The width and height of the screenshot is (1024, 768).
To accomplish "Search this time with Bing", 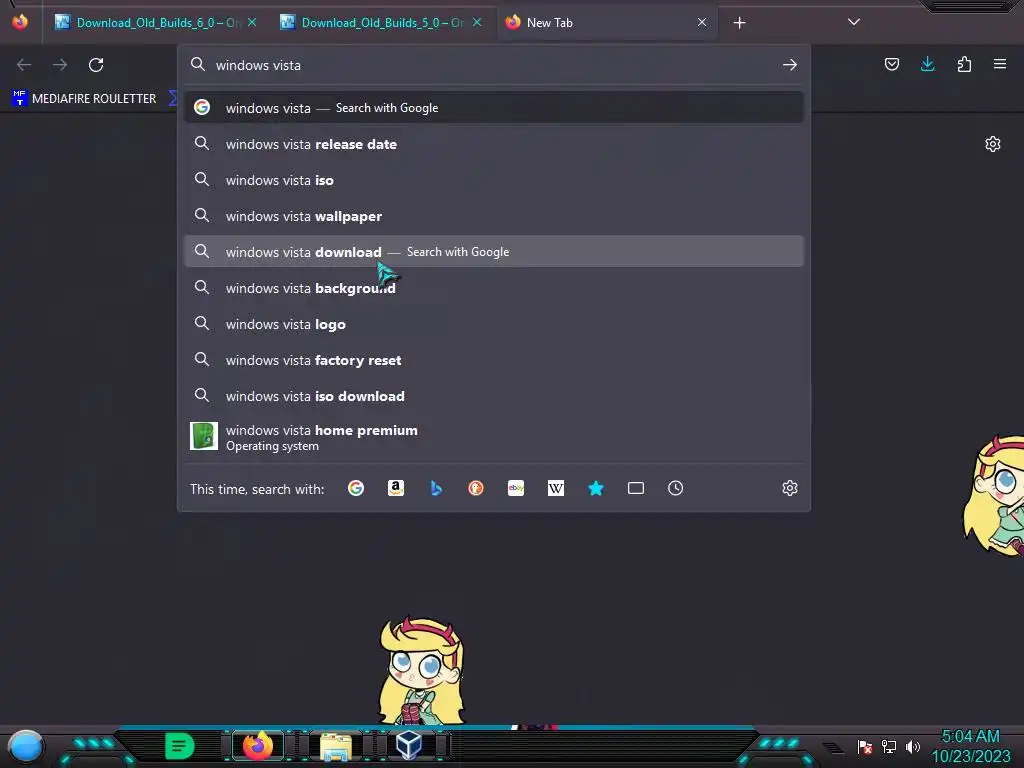I will point(436,488).
